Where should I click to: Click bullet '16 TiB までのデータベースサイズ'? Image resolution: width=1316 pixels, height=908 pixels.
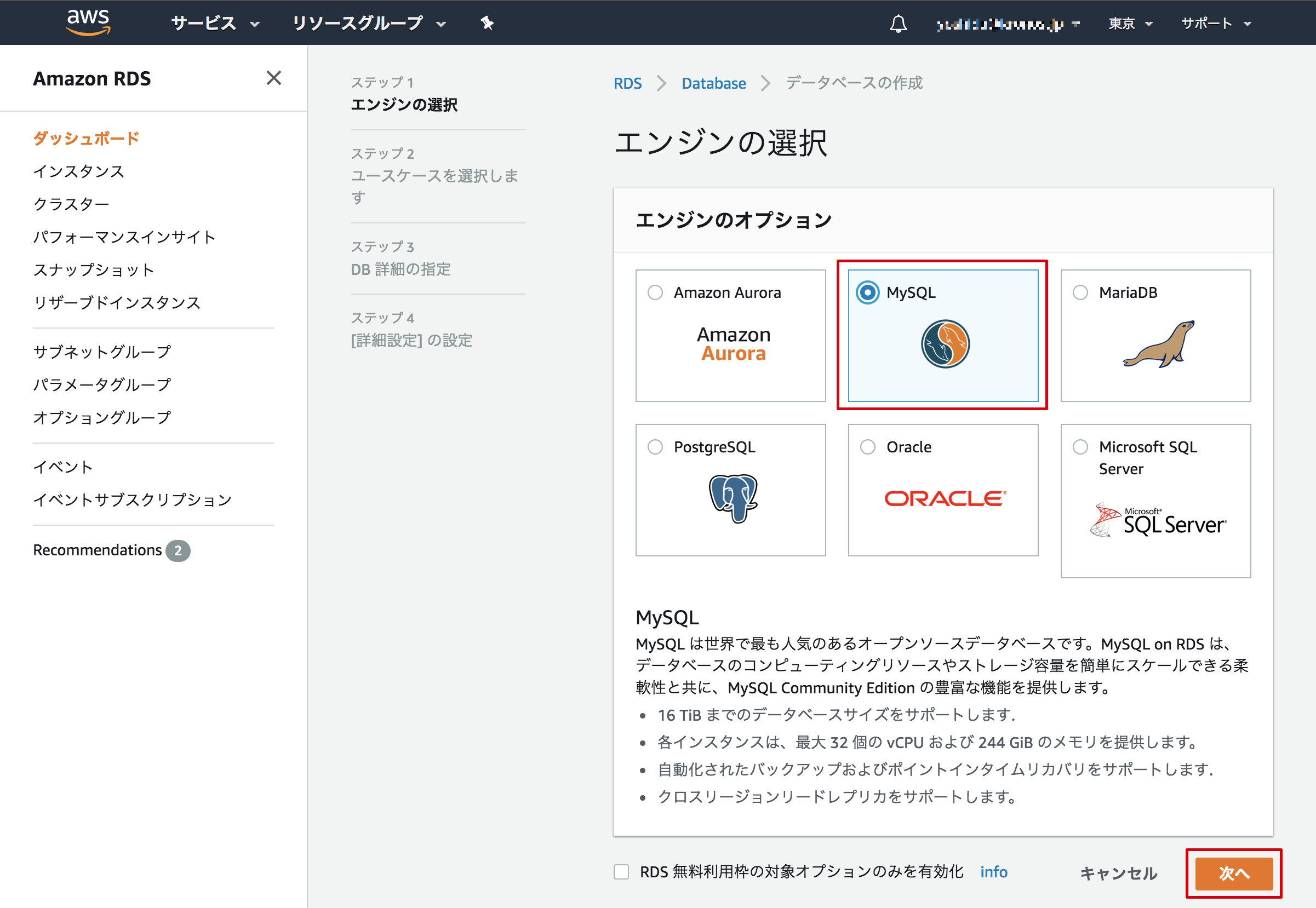point(836,715)
